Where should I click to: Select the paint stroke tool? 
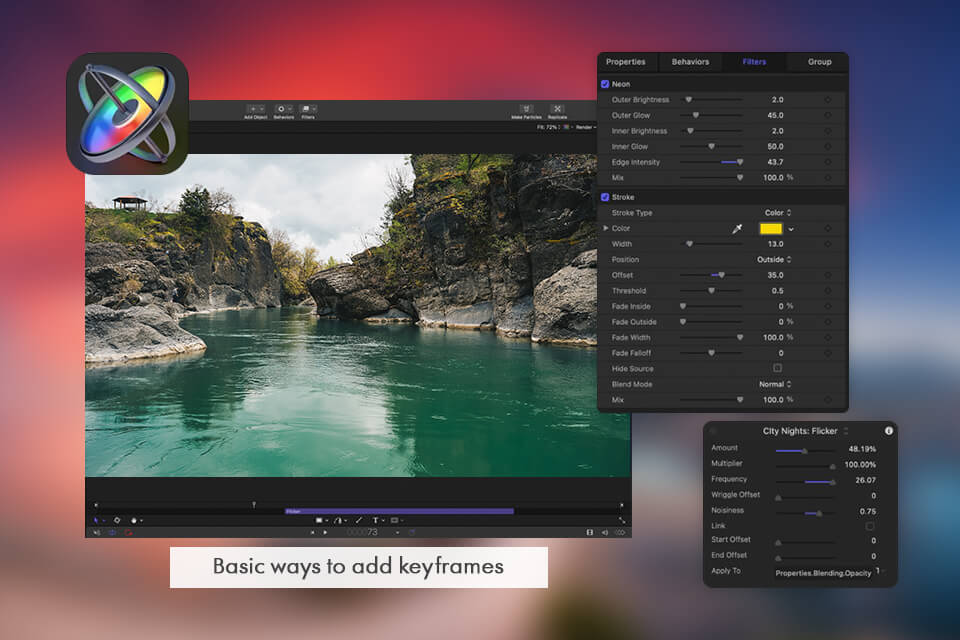pyautogui.click(x=359, y=521)
